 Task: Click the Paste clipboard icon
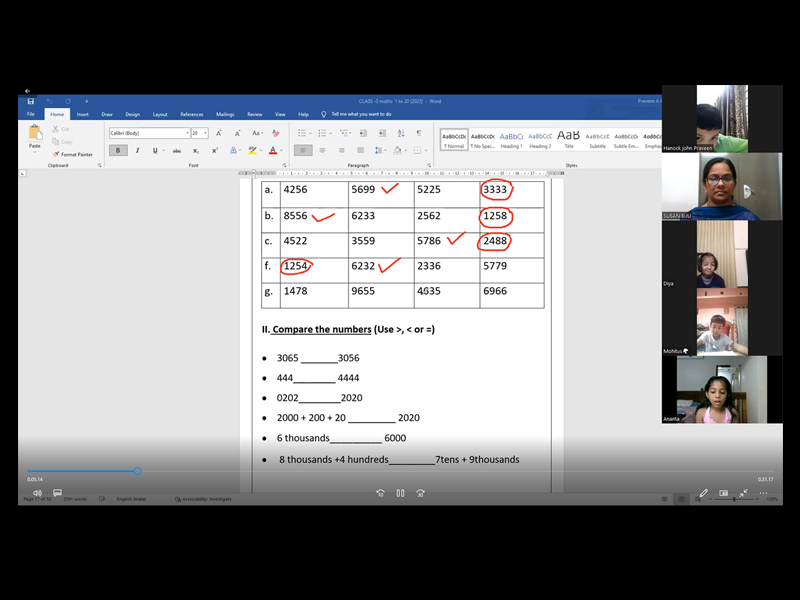35,134
